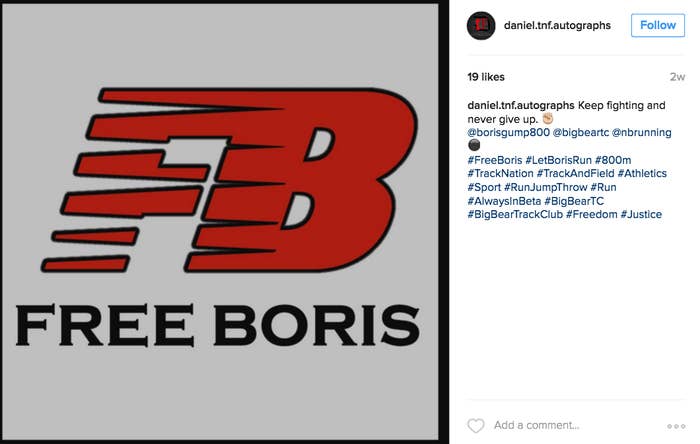Screen dimensions: 700x444
Task: Click the 19 likes count
Action: point(486,77)
